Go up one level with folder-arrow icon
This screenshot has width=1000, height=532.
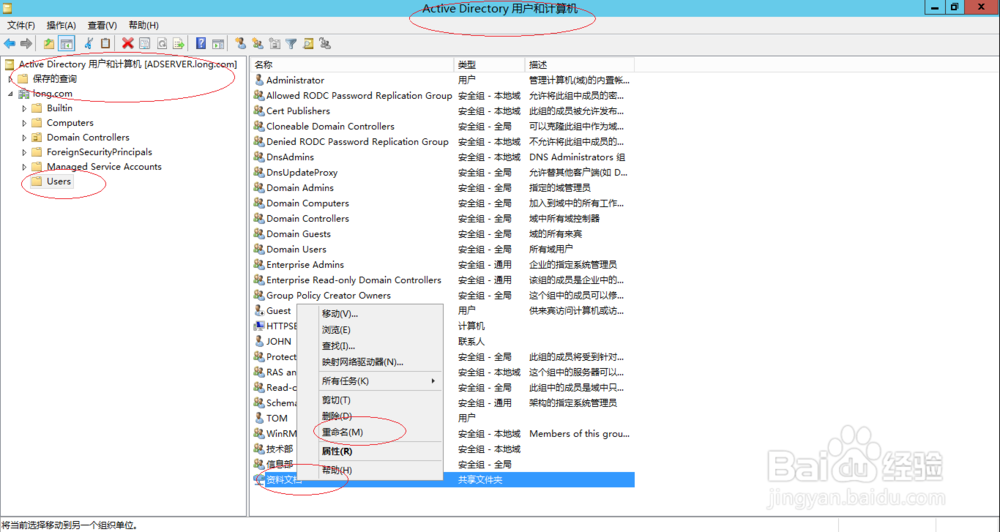[x=49, y=43]
